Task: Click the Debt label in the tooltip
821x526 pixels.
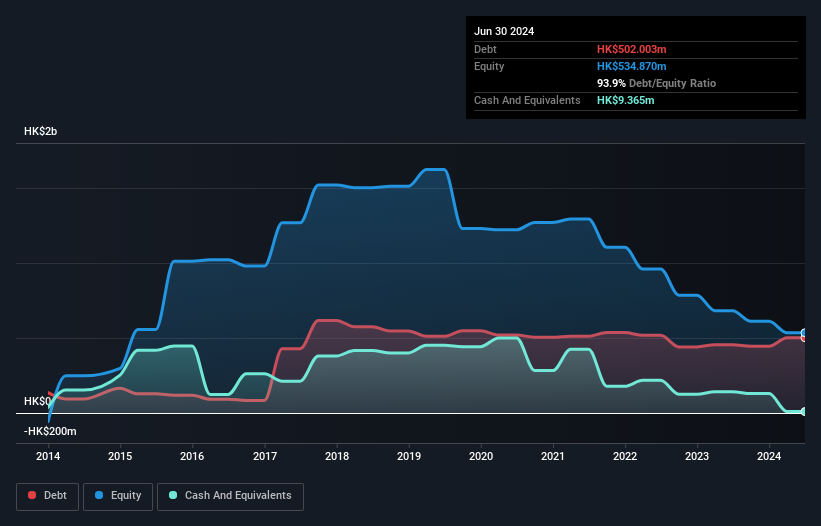Action: coord(485,49)
